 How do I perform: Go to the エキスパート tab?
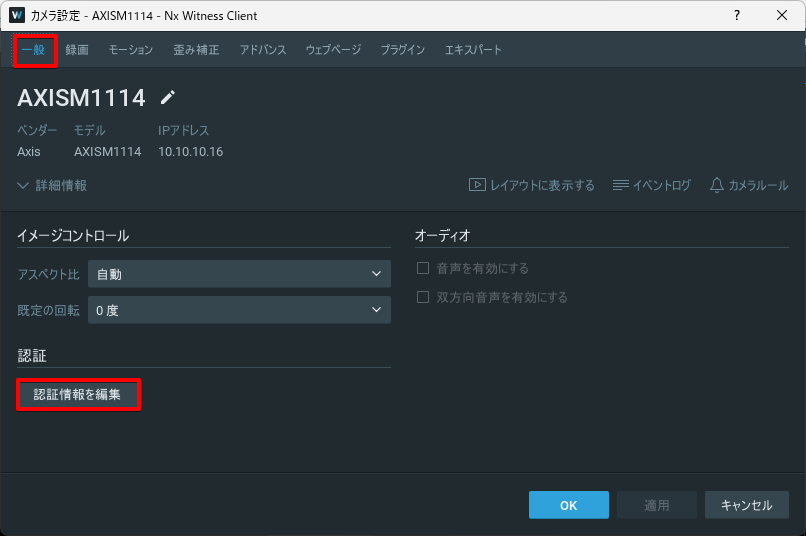click(x=473, y=50)
